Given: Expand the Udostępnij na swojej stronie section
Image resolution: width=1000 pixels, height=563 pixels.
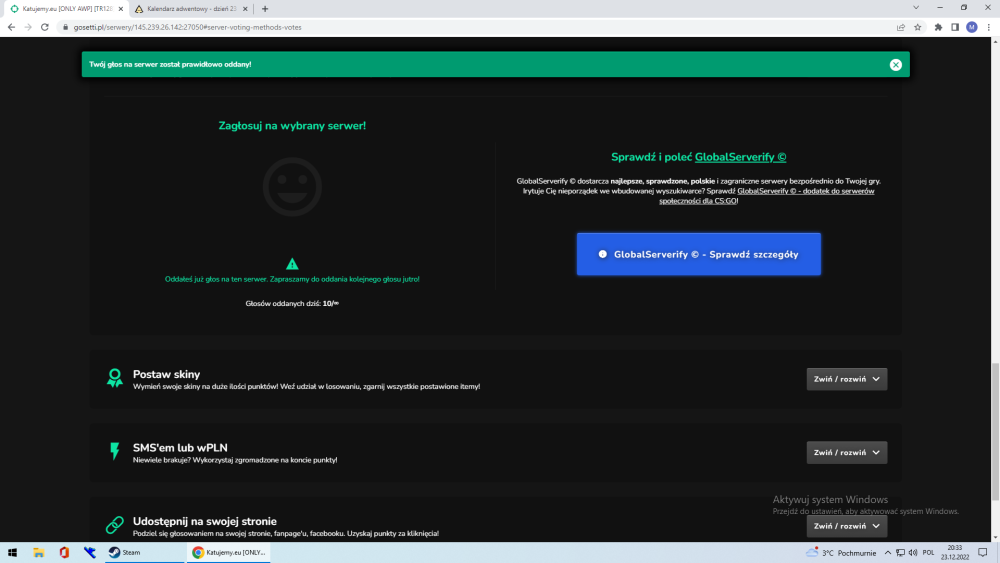Looking at the screenshot, I should point(846,526).
